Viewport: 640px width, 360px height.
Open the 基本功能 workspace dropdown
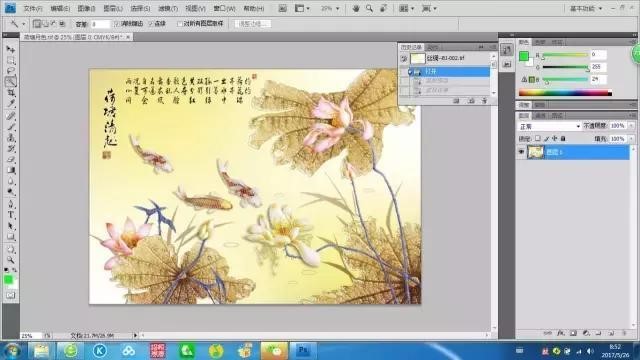point(586,9)
